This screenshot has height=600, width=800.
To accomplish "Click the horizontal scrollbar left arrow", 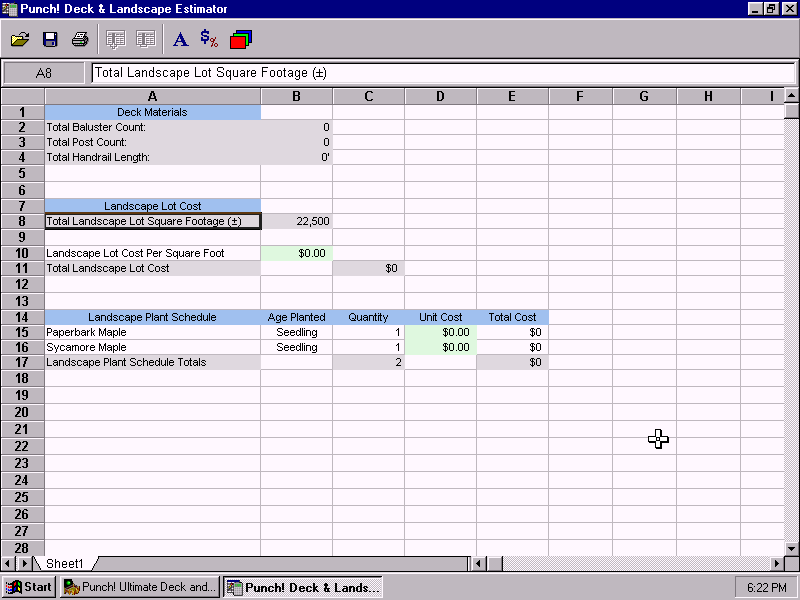I will tap(479, 564).
